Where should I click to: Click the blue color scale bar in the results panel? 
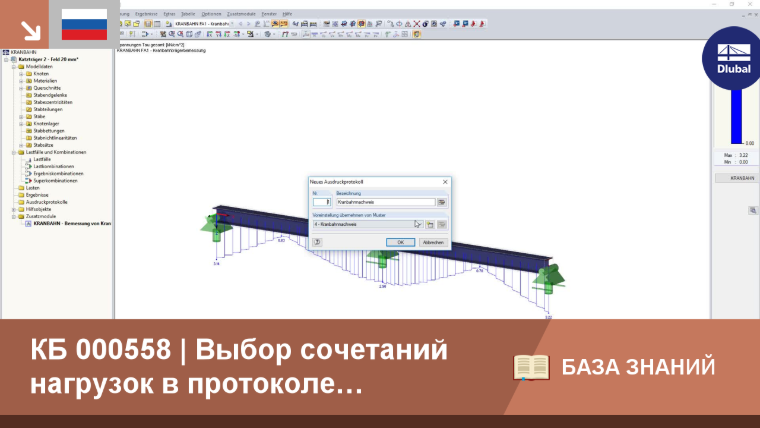(x=736, y=116)
